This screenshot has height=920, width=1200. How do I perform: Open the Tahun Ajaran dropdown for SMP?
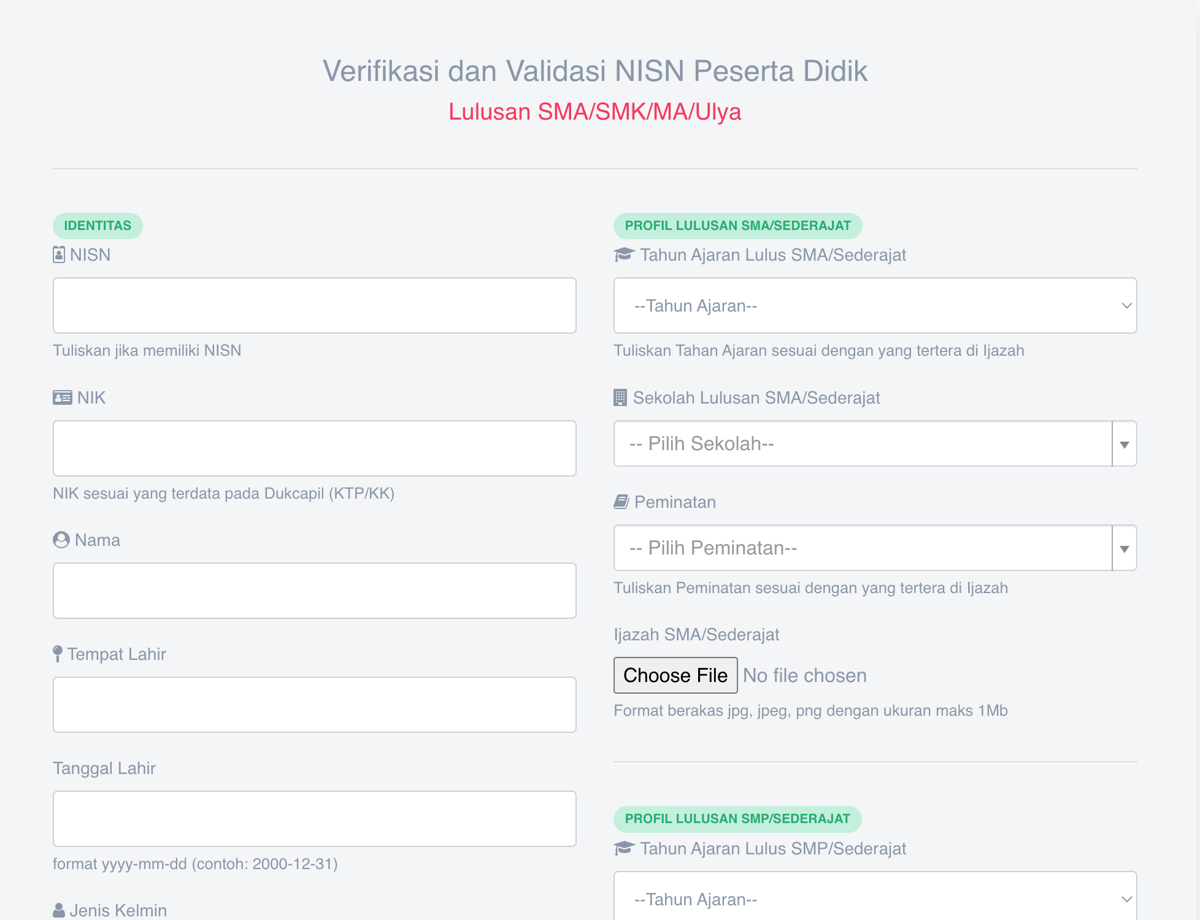(875, 899)
